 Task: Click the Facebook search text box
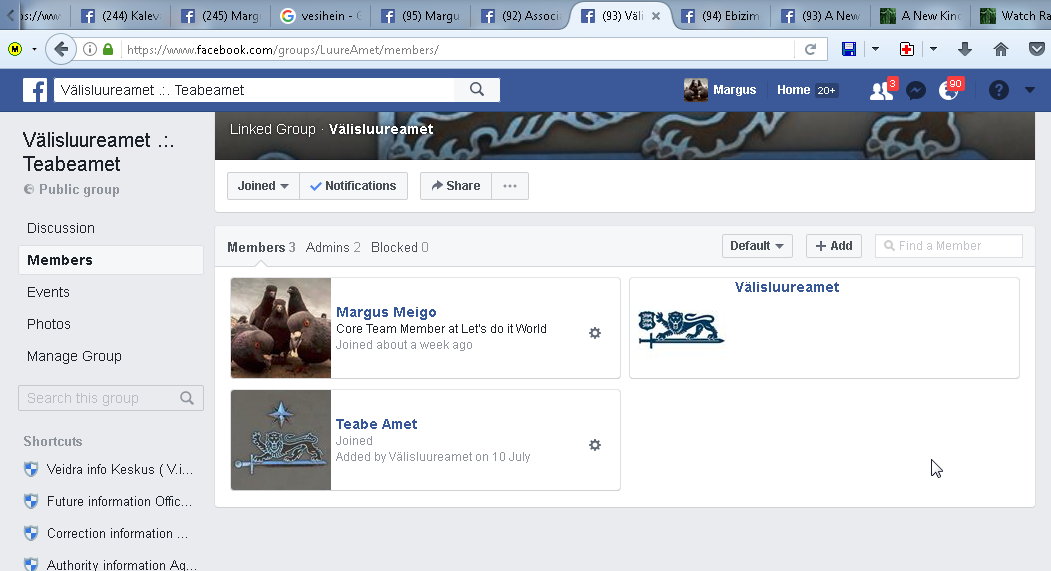click(255, 90)
